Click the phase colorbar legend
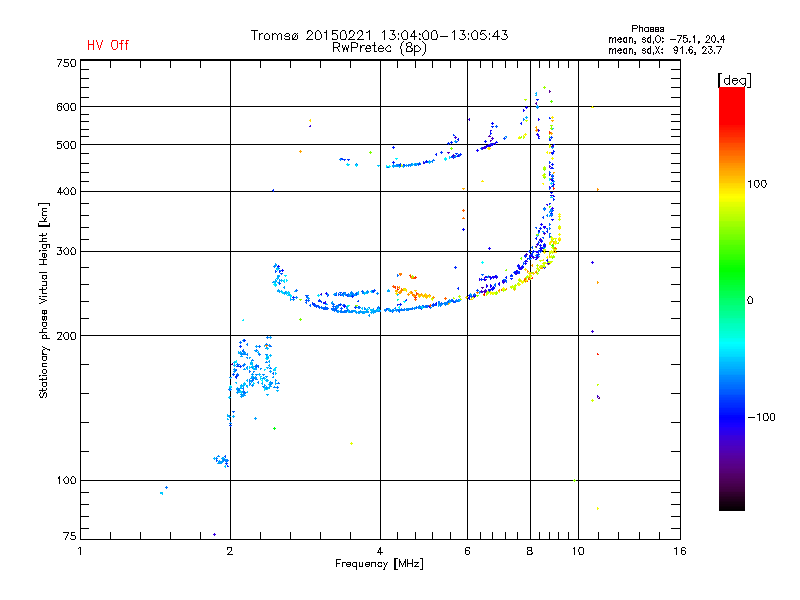 pyautogui.click(x=732, y=298)
